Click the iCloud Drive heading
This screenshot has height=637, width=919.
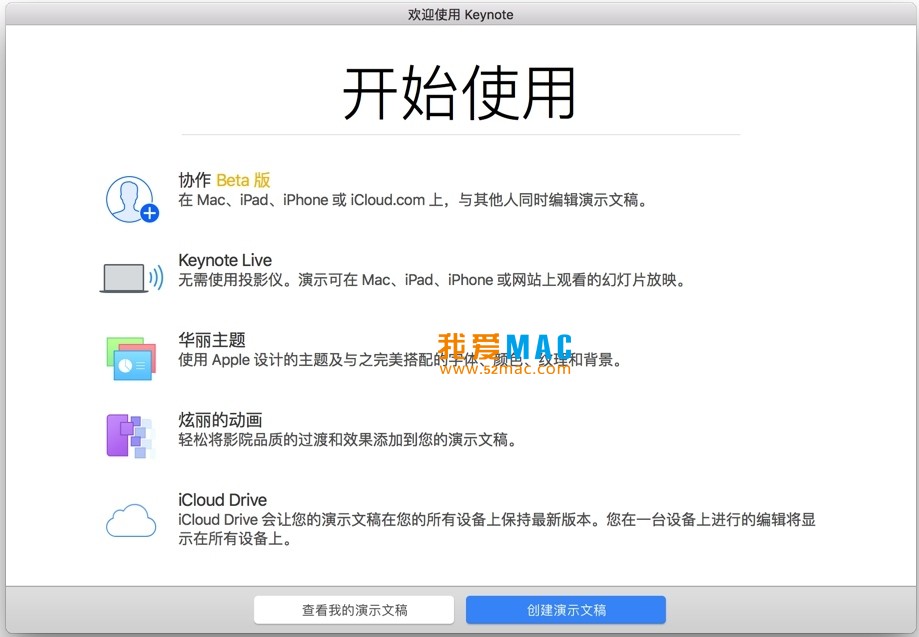[223, 500]
